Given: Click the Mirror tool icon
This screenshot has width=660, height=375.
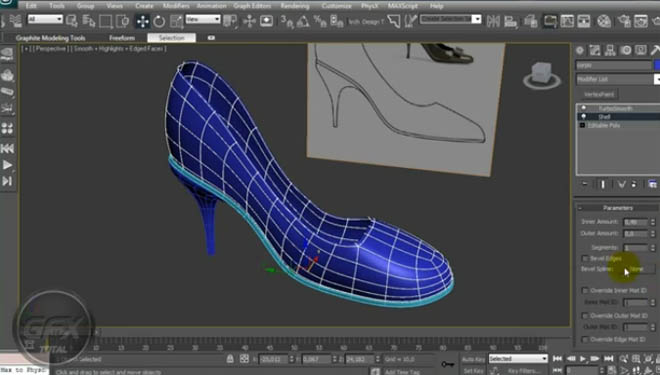Looking at the screenshot, I should click(x=493, y=21).
